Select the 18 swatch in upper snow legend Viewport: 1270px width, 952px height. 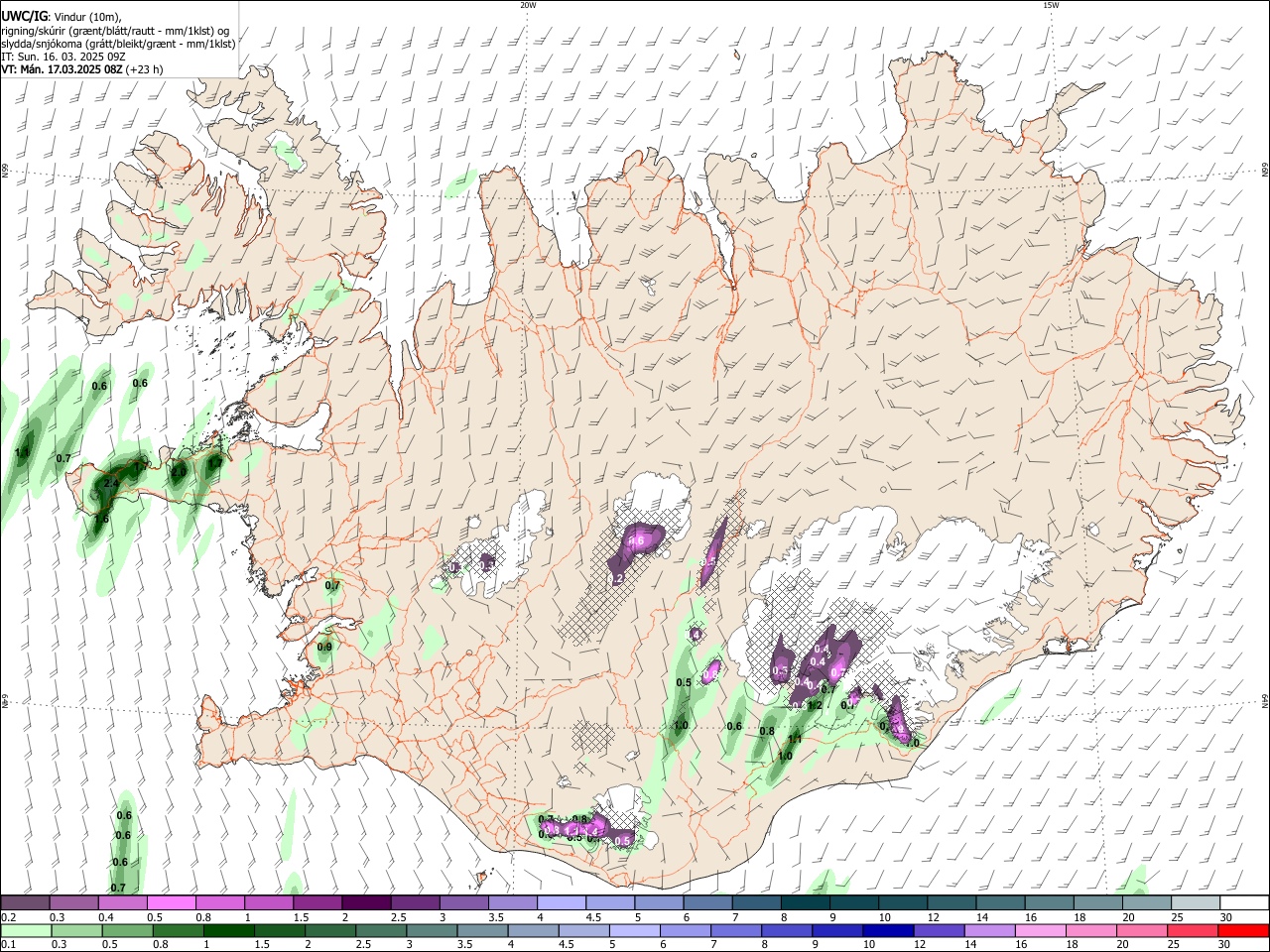point(1096,903)
